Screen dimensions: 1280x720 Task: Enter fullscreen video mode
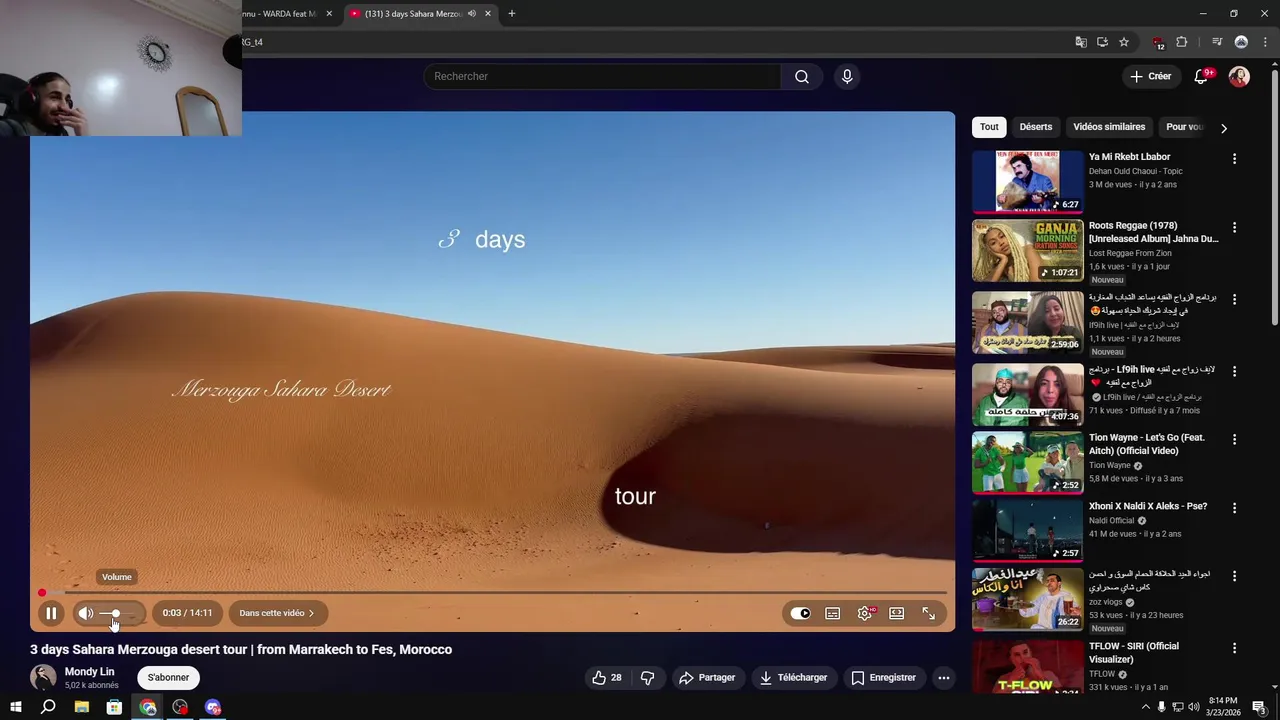(929, 613)
